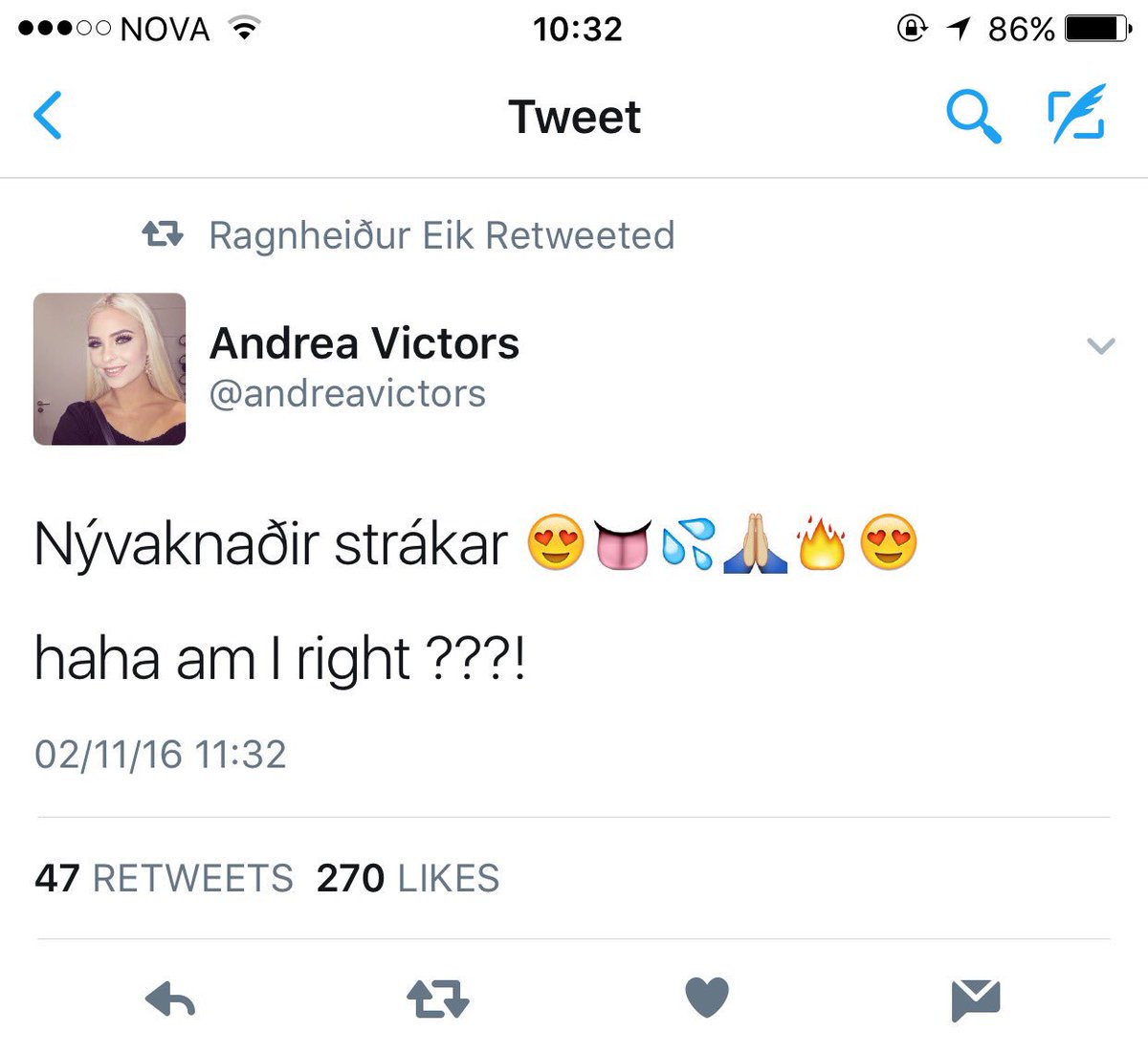Open Ragnheiður Eik Retweeted label
1148x1054 pixels.
(x=442, y=235)
